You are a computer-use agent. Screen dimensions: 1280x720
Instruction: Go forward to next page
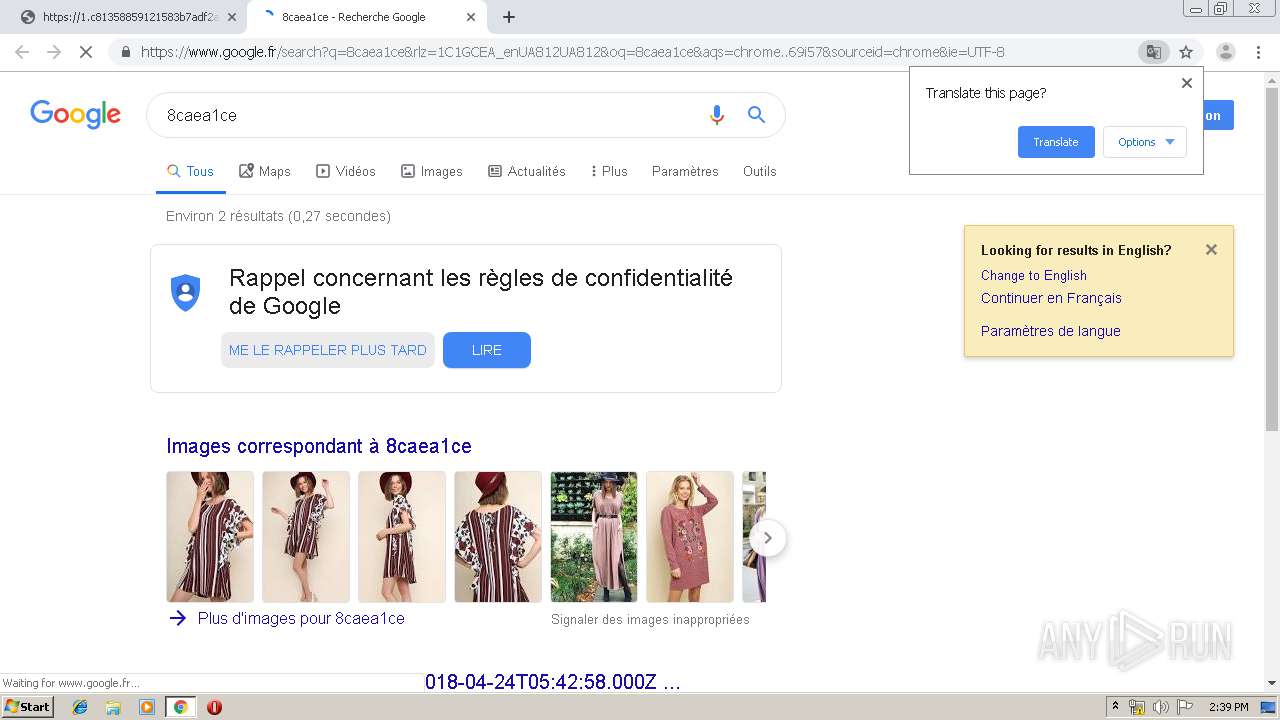(54, 52)
